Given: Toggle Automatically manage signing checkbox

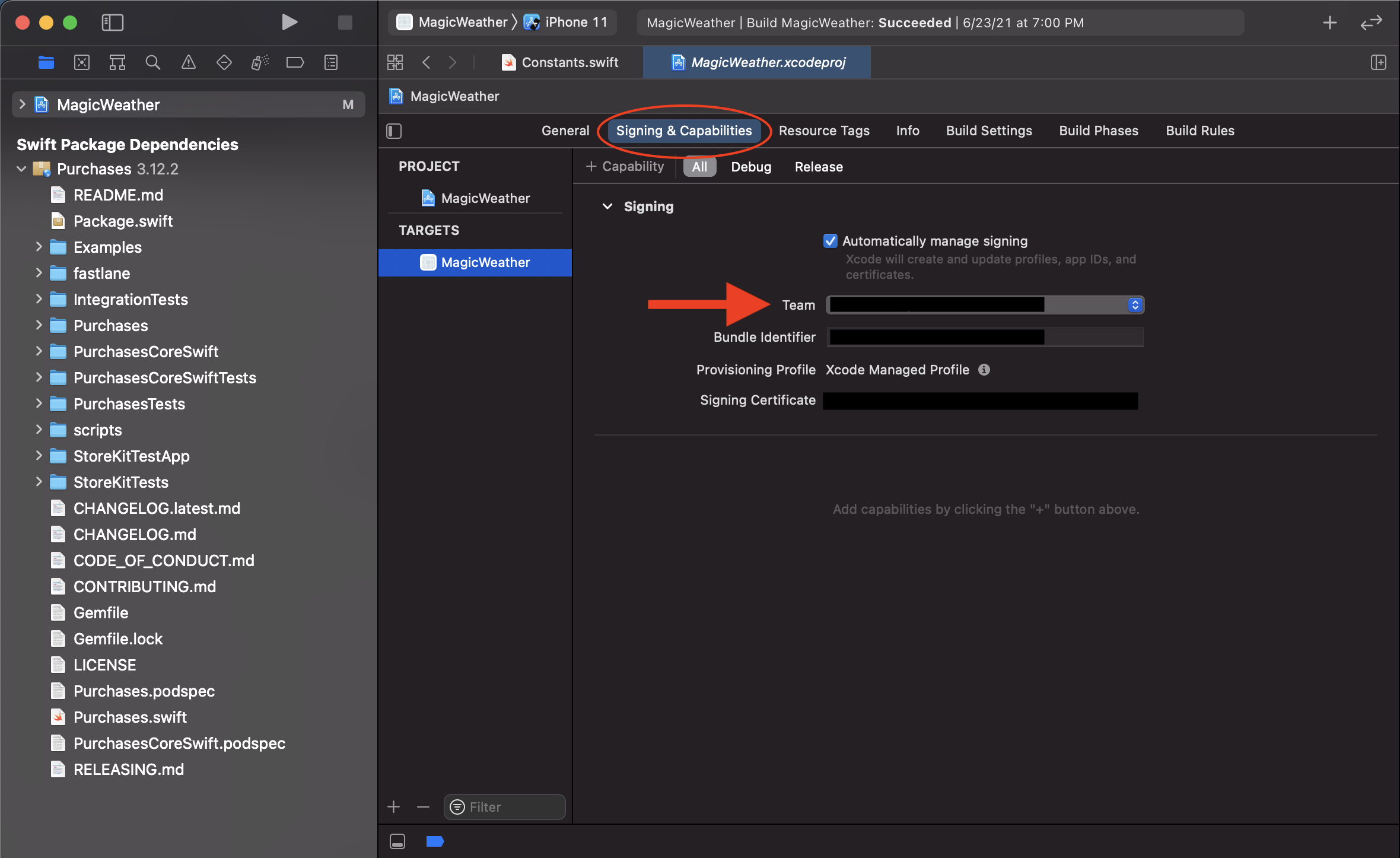Looking at the screenshot, I should (x=830, y=241).
